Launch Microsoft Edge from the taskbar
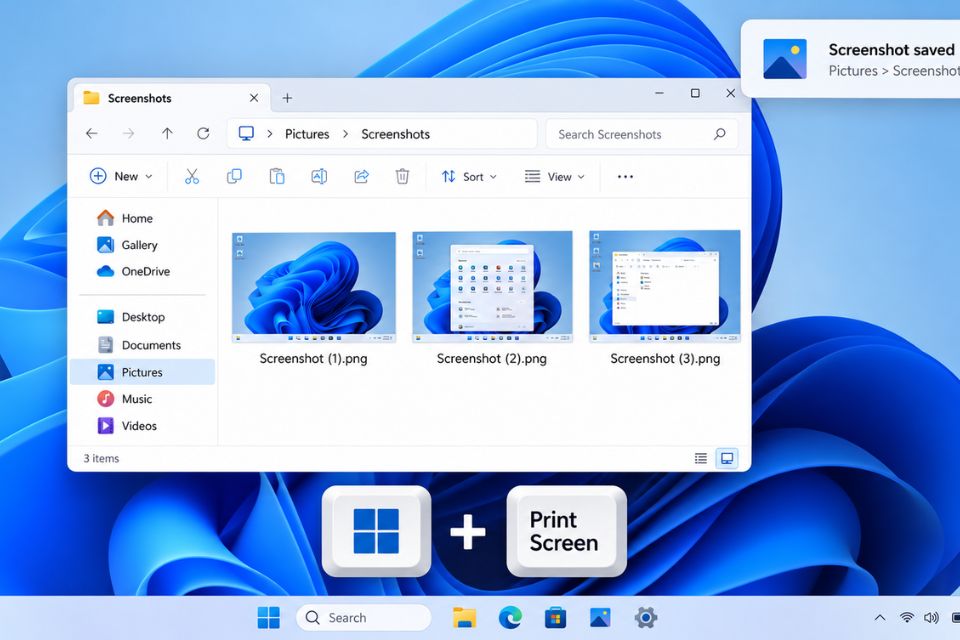Screen dimensions: 960x640 510,617
